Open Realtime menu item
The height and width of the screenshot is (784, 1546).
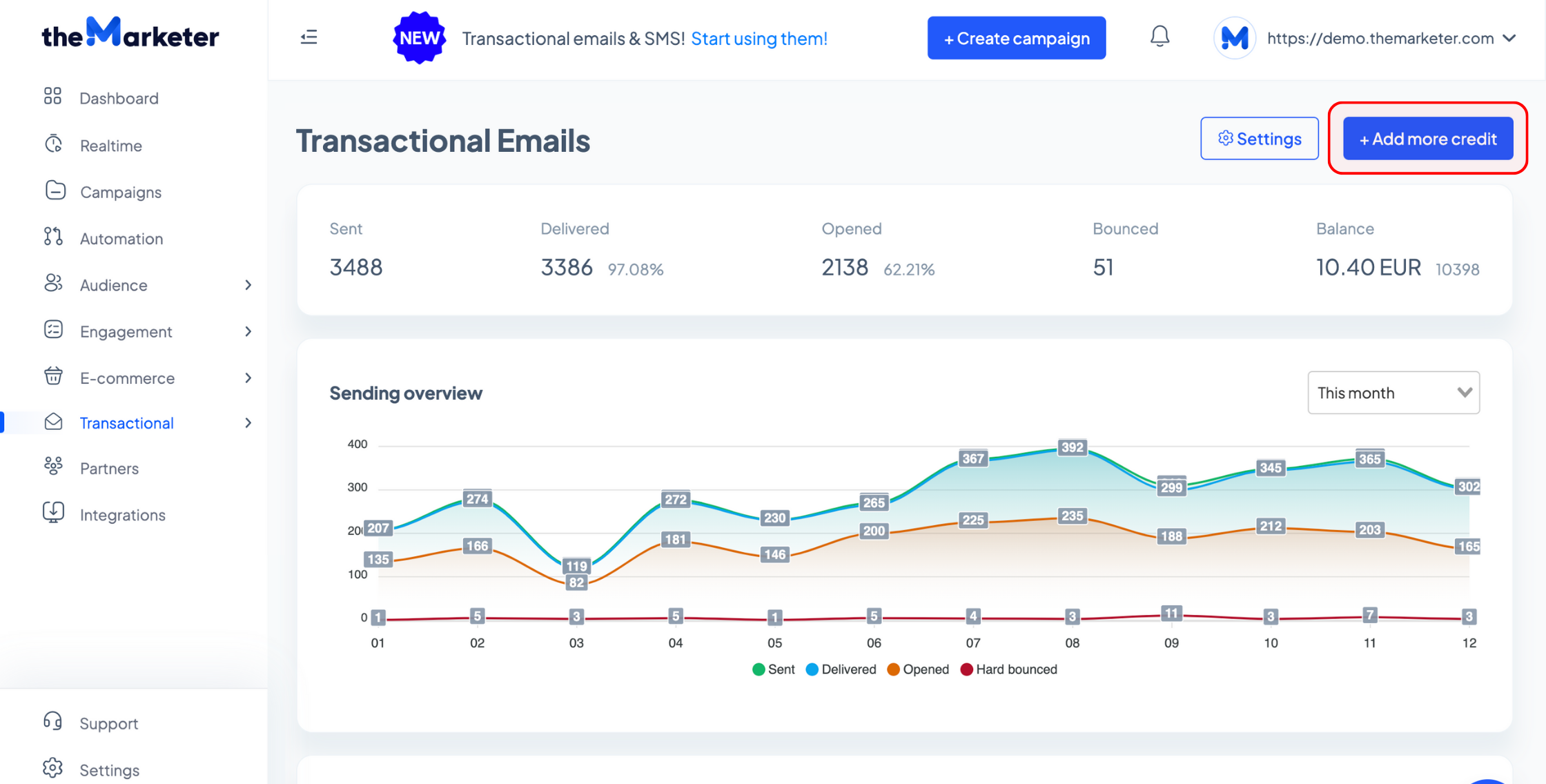(111, 146)
